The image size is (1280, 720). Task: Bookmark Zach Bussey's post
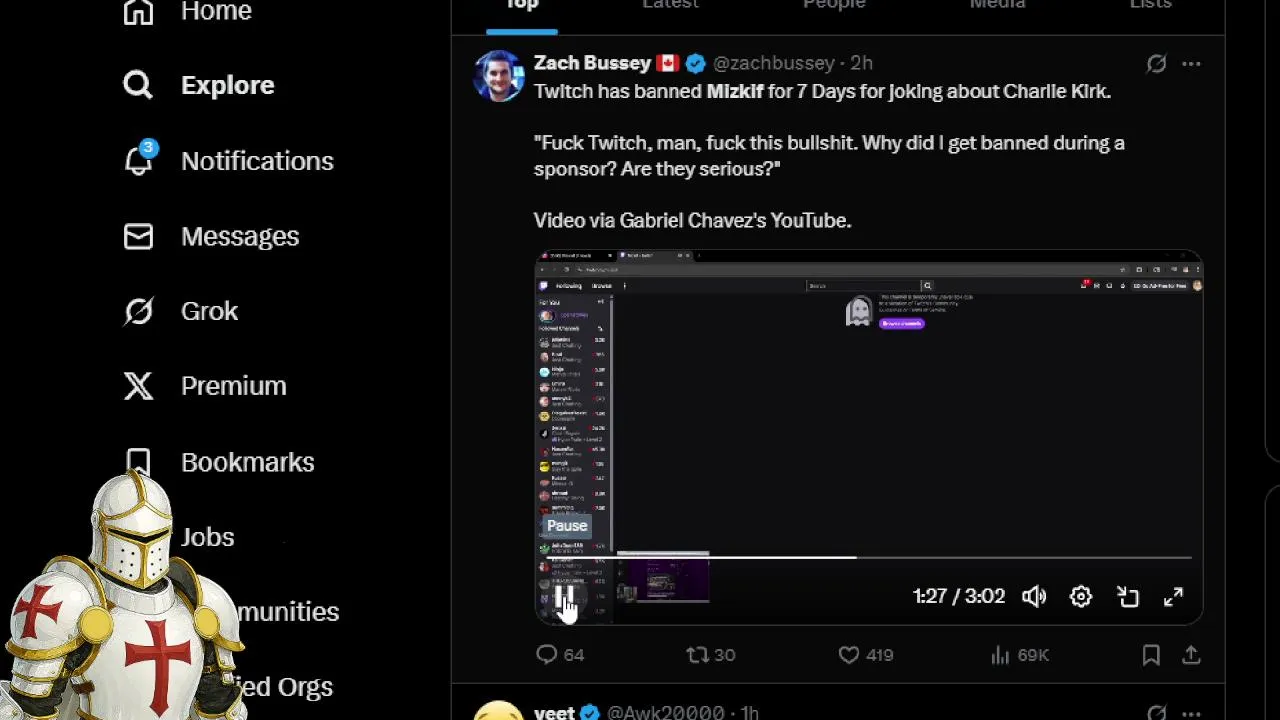coord(1151,655)
